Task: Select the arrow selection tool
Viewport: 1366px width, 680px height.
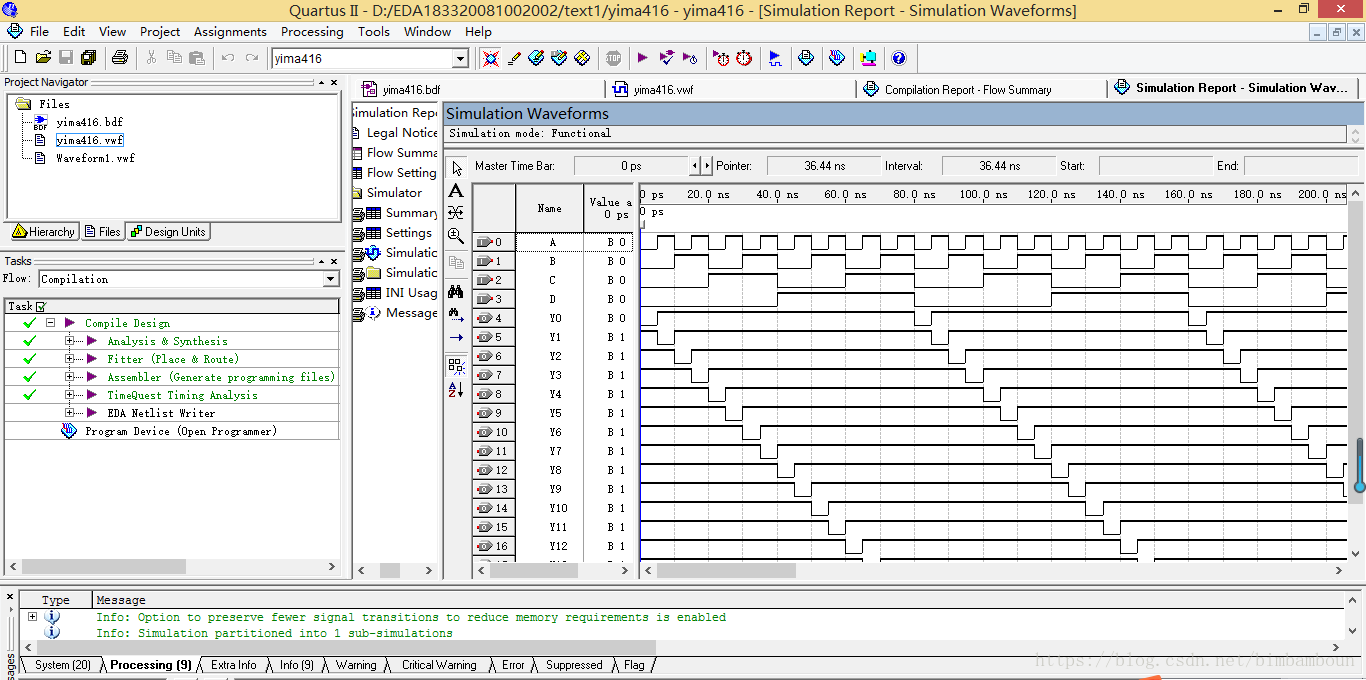Action: (x=456, y=167)
